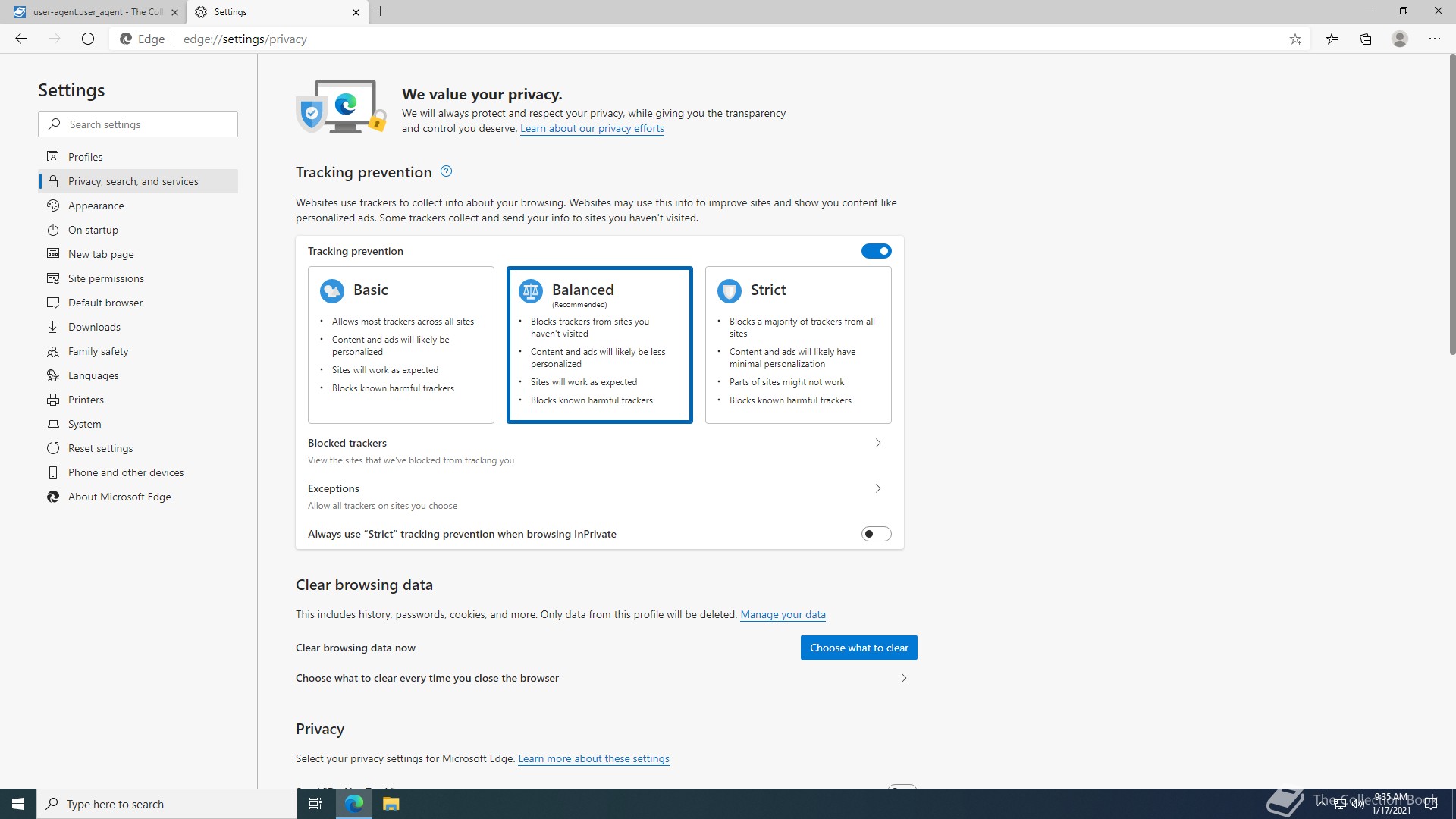Click the system clock in tray

coord(1391,804)
